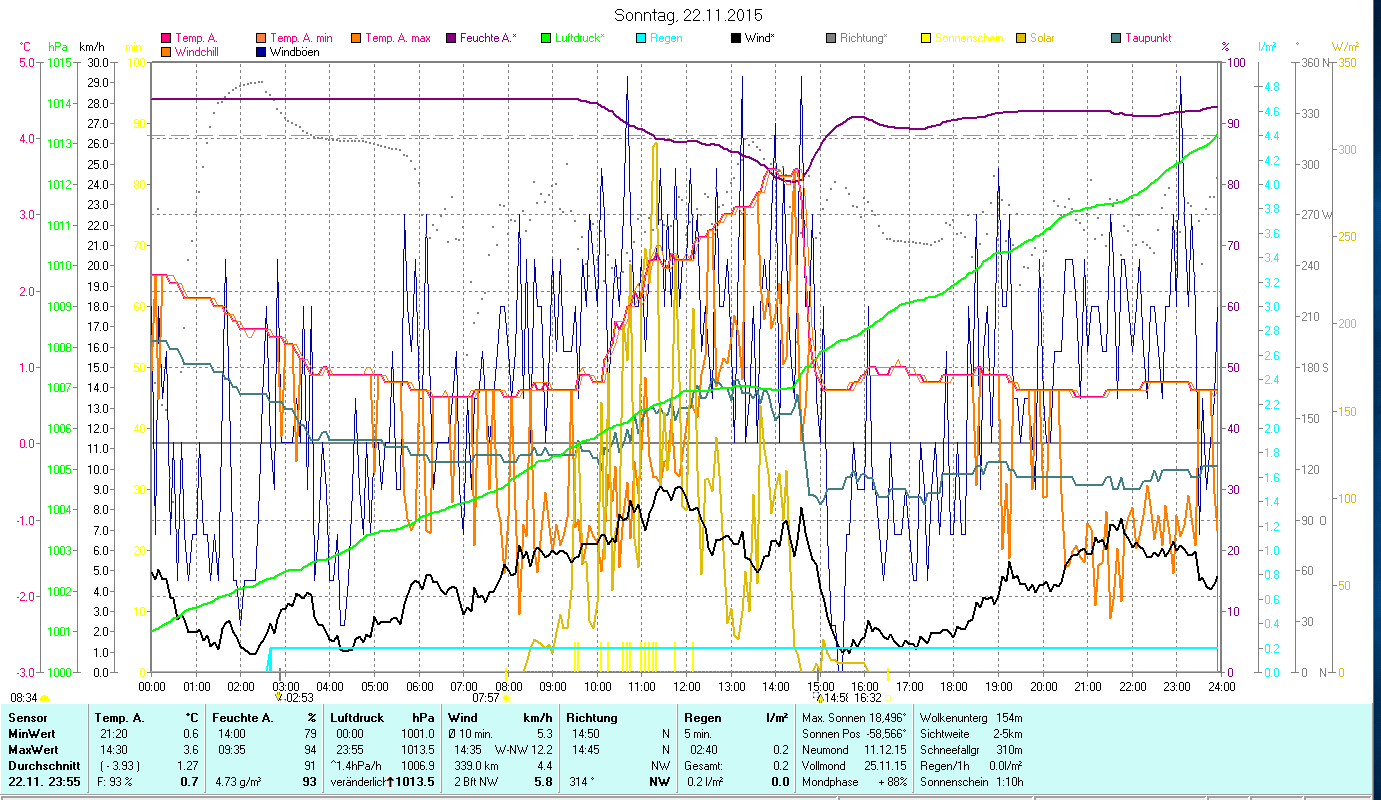This screenshot has width=1381, height=800.
Task: Click the 'Temp. A. max' legend label
Action: click(398, 39)
